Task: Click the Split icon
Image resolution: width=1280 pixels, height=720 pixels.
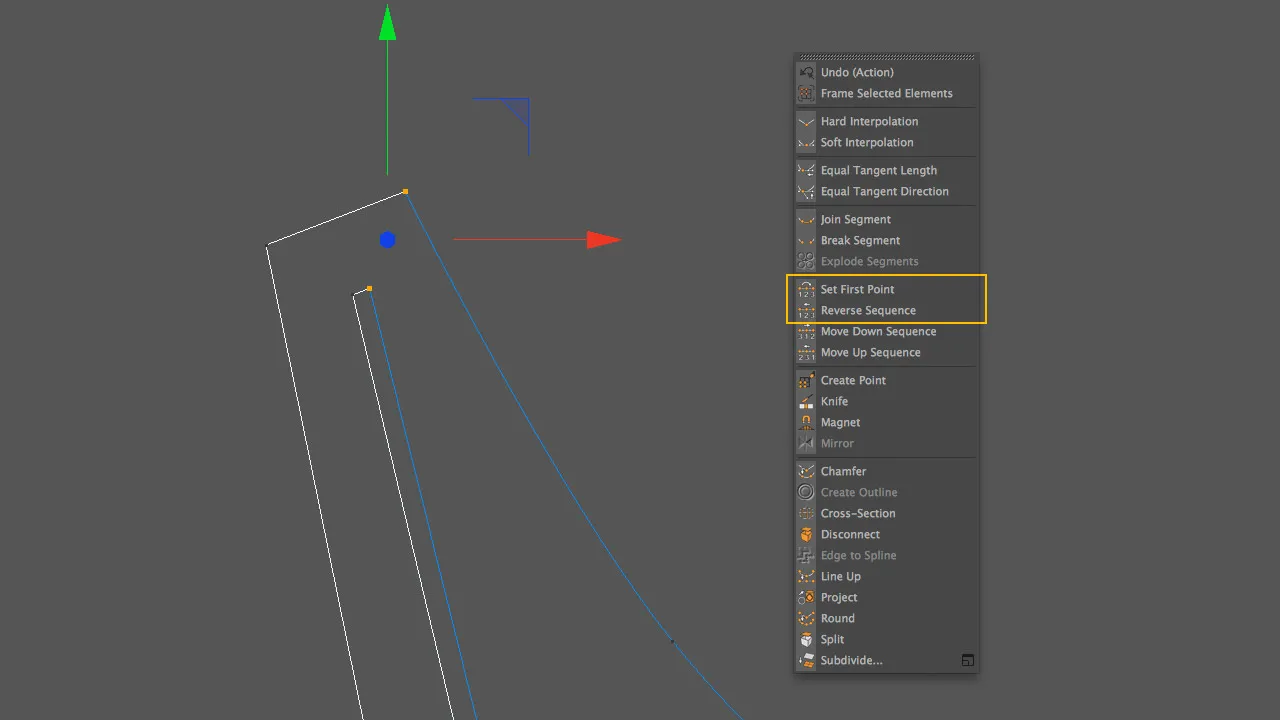Action: [806, 639]
